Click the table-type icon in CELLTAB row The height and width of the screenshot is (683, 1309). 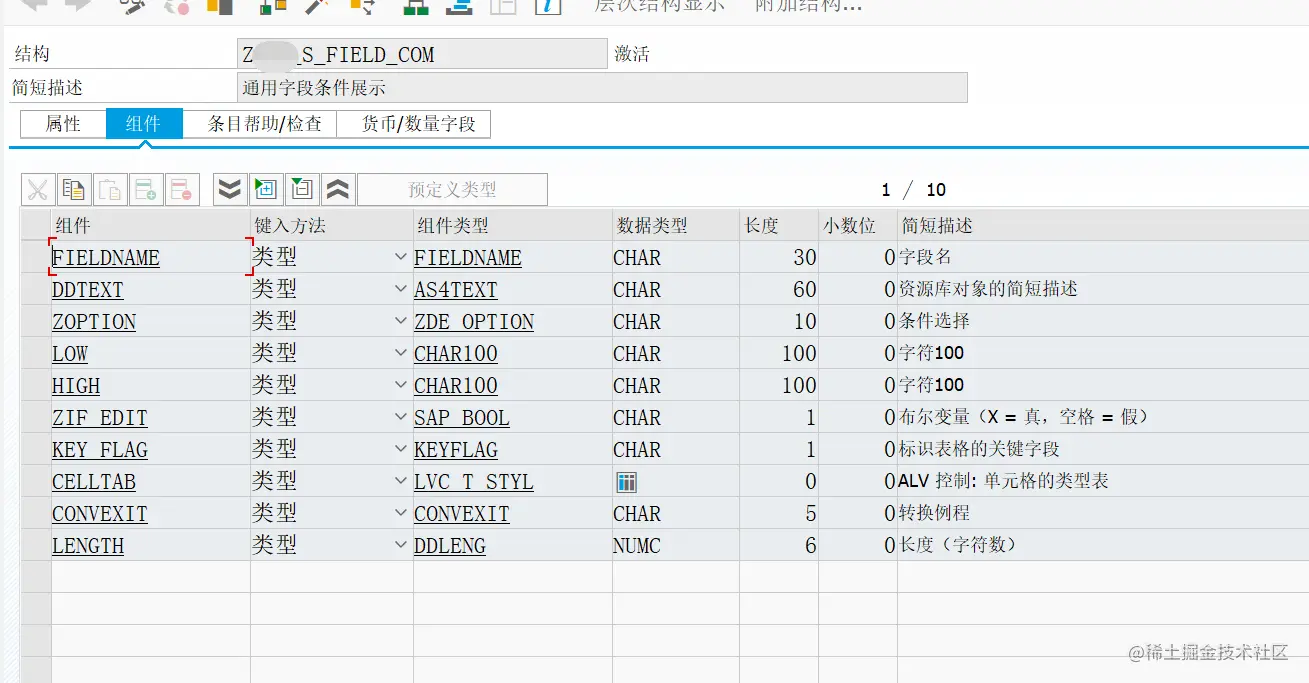(627, 482)
